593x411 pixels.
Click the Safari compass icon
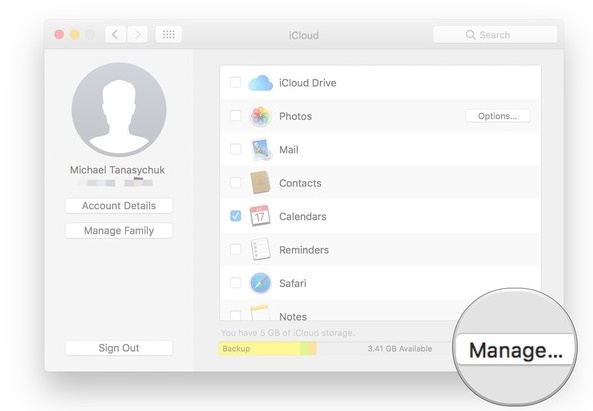(260, 283)
